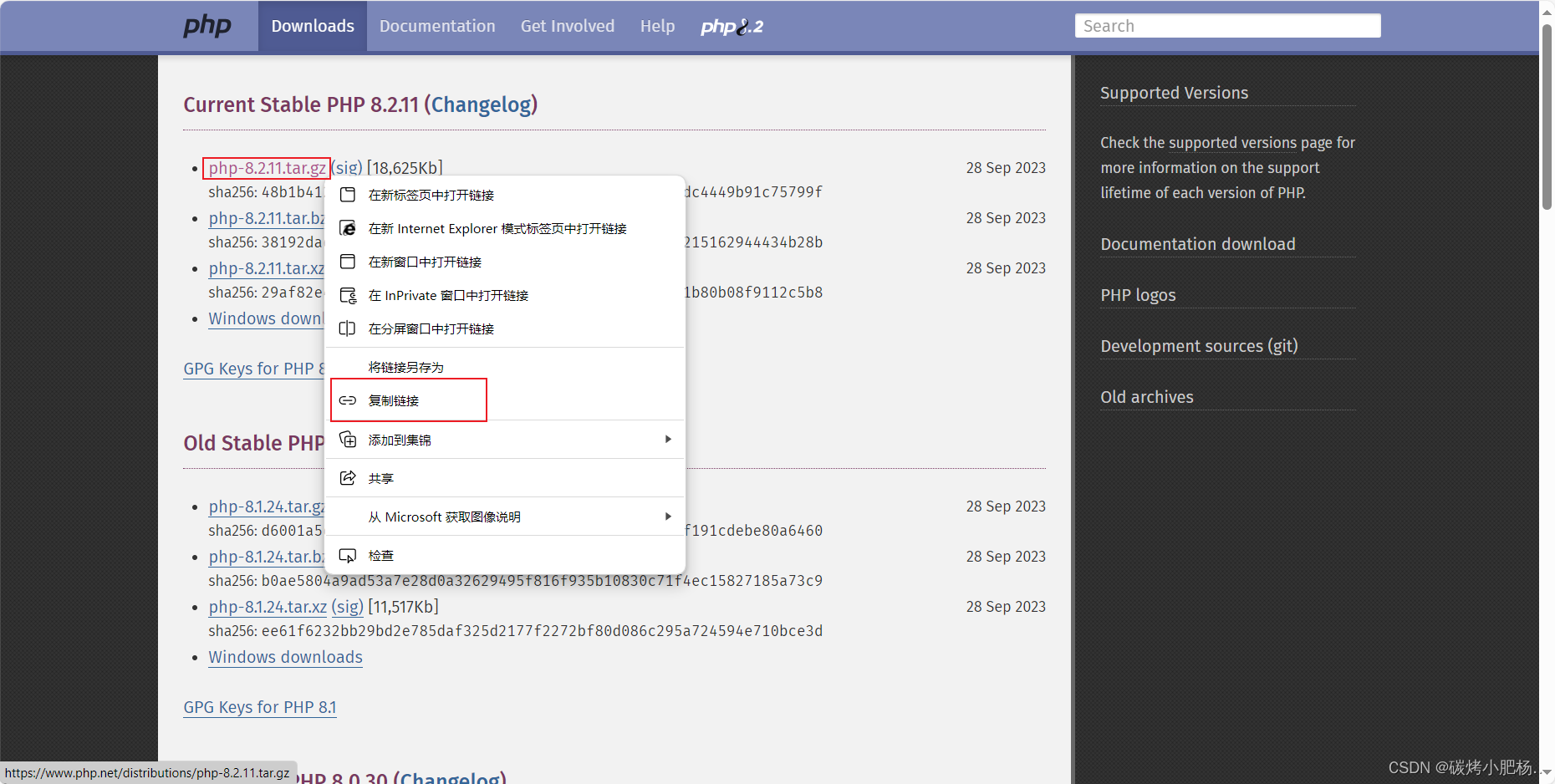Click the InPrivate window icon
This screenshot has height=784, width=1555.
(348, 295)
